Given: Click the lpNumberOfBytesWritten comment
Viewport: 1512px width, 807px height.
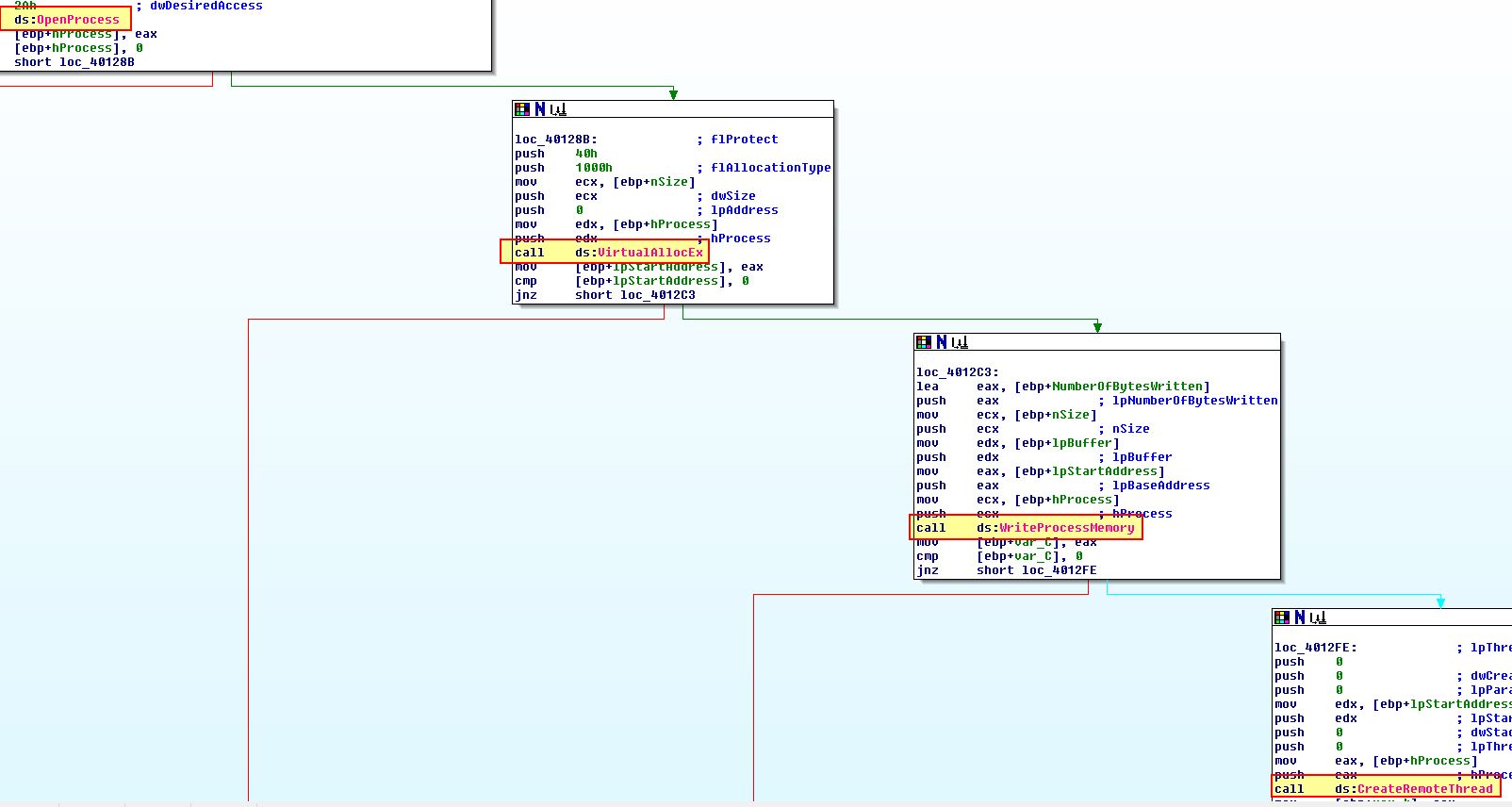Looking at the screenshot, I should (1194, 401).
